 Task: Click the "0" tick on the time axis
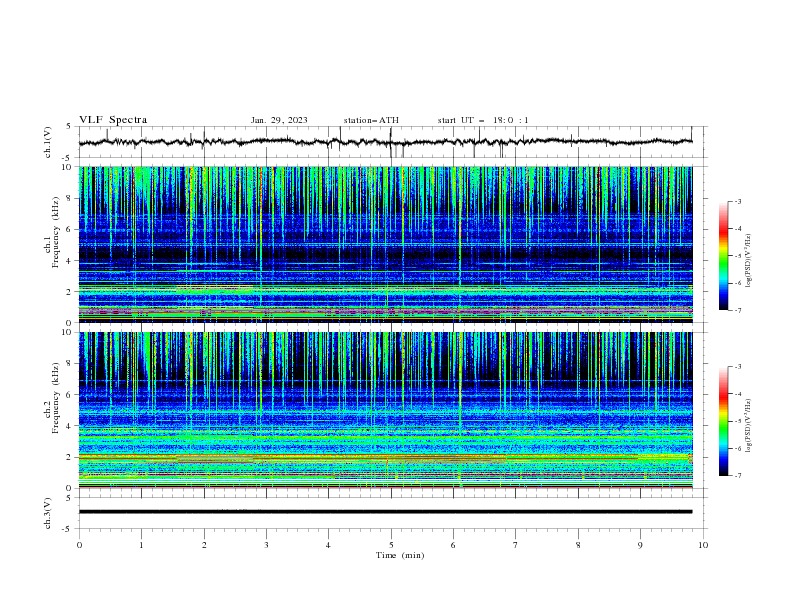pos(79,545)
